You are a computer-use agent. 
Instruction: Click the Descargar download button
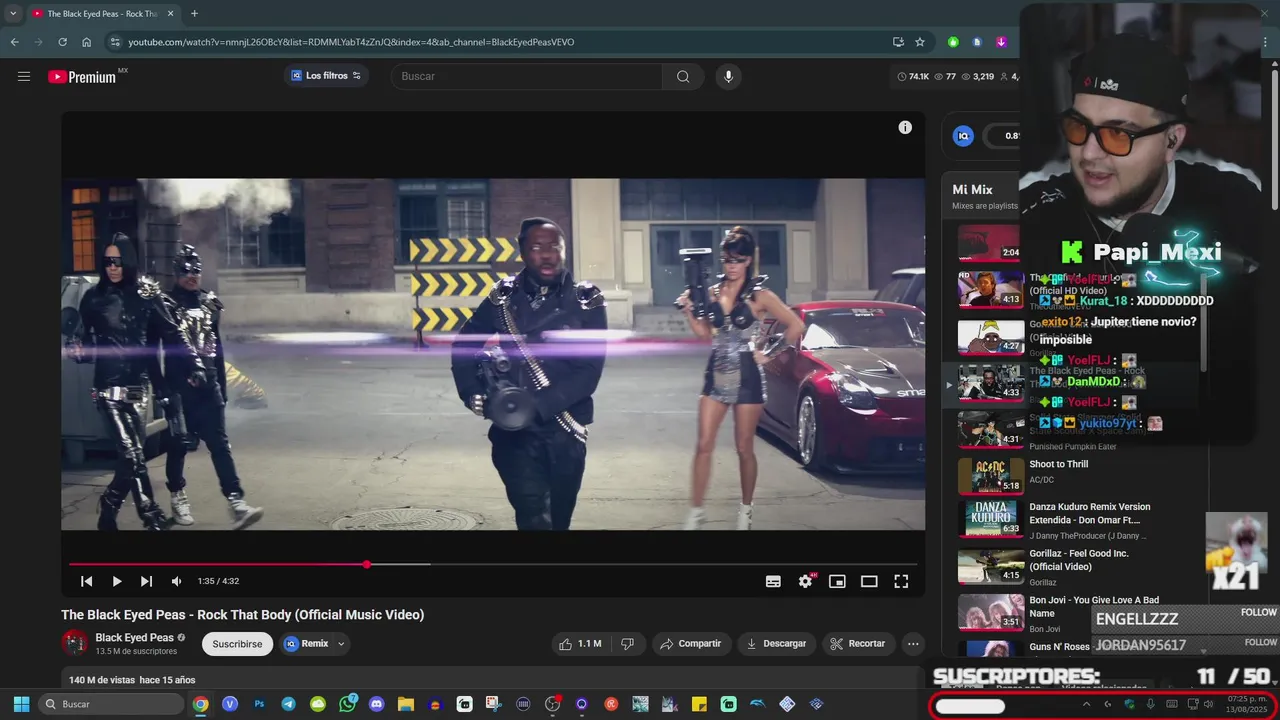[x=776, y=644]
